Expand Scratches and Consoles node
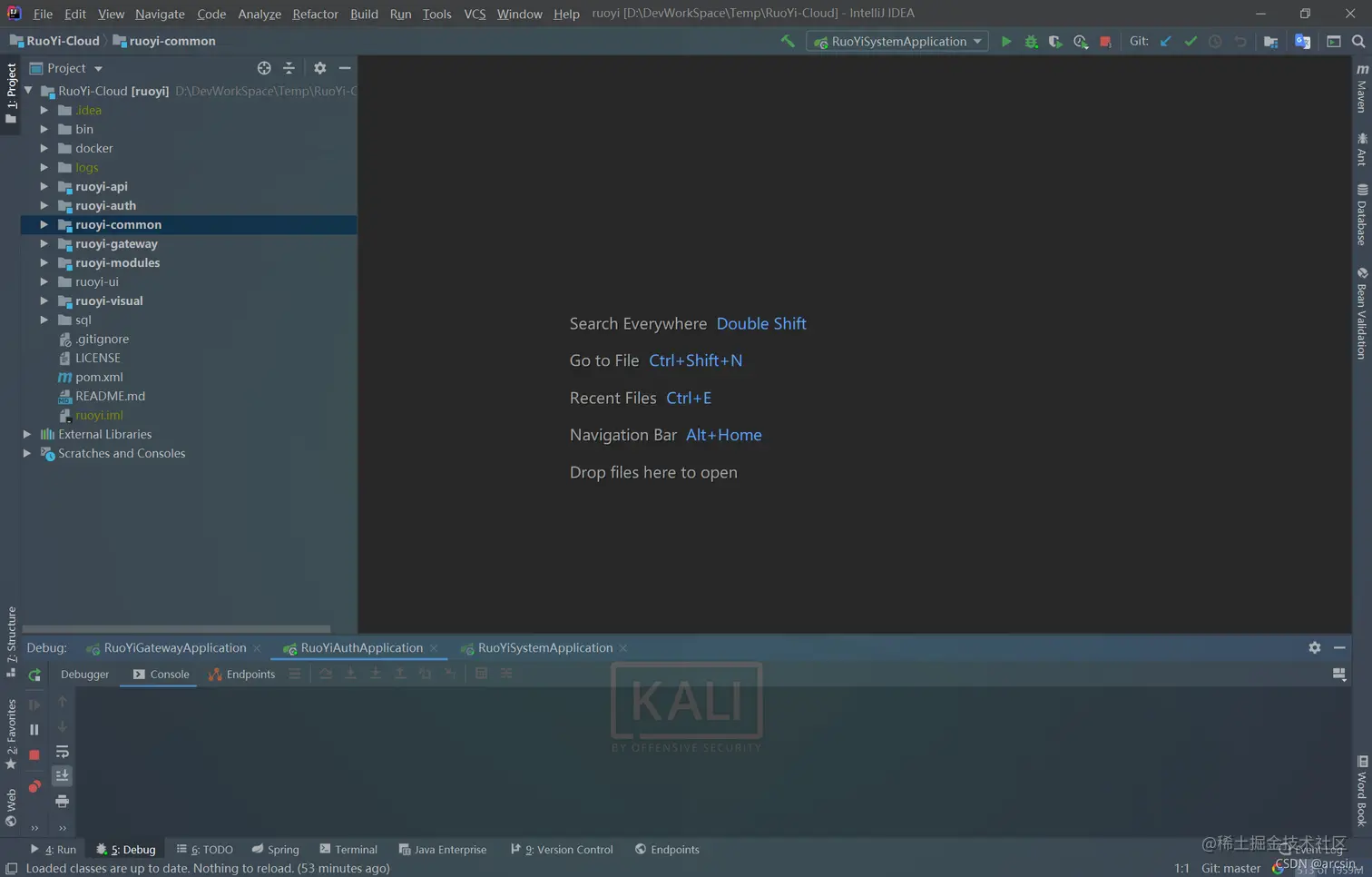1372x877 pixels. point(27,453)
